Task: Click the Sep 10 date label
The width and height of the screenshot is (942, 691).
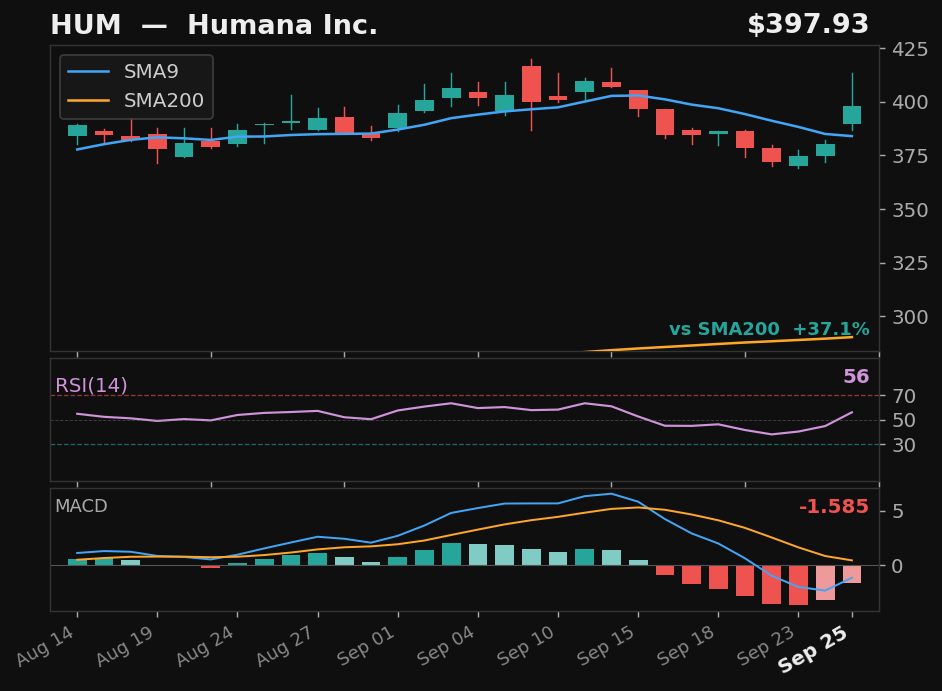Action: coord(527,646)
